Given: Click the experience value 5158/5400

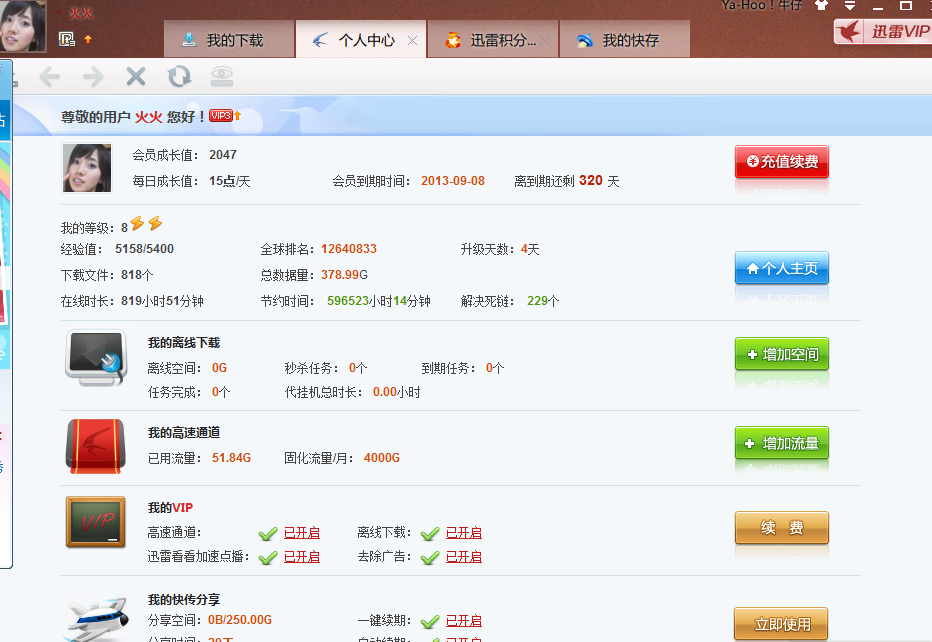Looking at the screenshot, I should 144,248.
